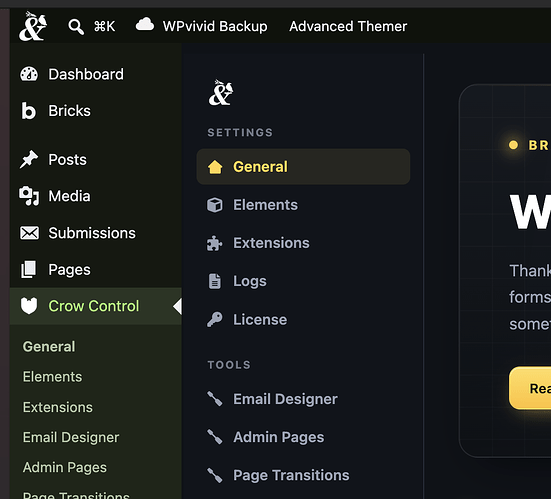The height and width of the screenshot is (499, 551).
Task: Open Page Transitions tool in settings panel
Action: (291, 475)
